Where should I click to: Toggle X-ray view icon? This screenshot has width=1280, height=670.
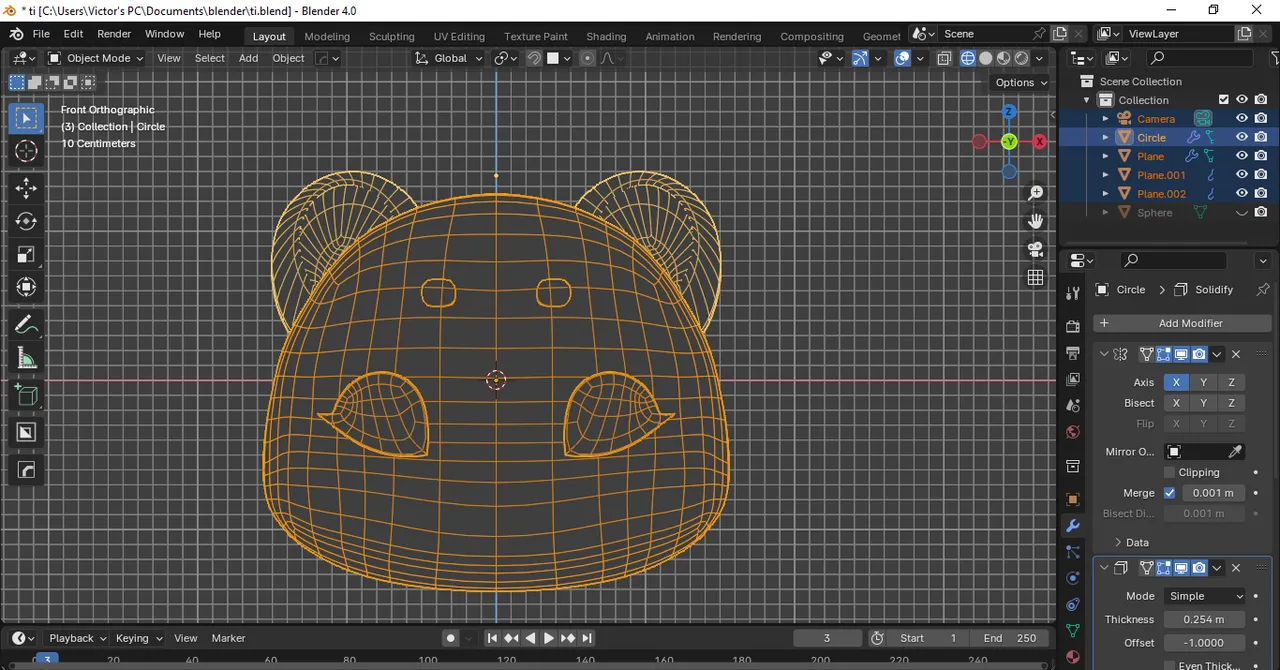pos(943,58)
